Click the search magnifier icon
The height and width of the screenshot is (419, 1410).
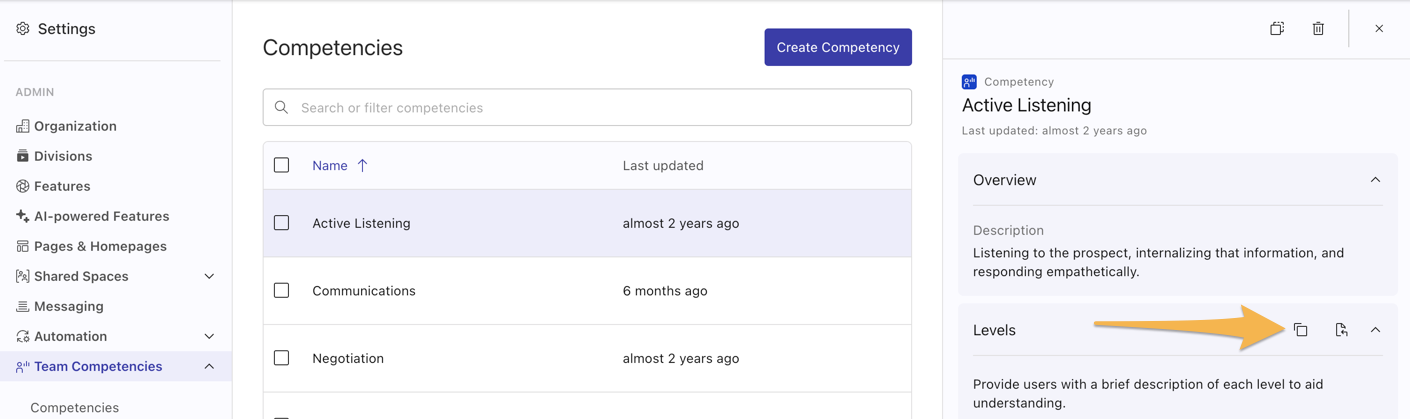[x=282, y=108]
